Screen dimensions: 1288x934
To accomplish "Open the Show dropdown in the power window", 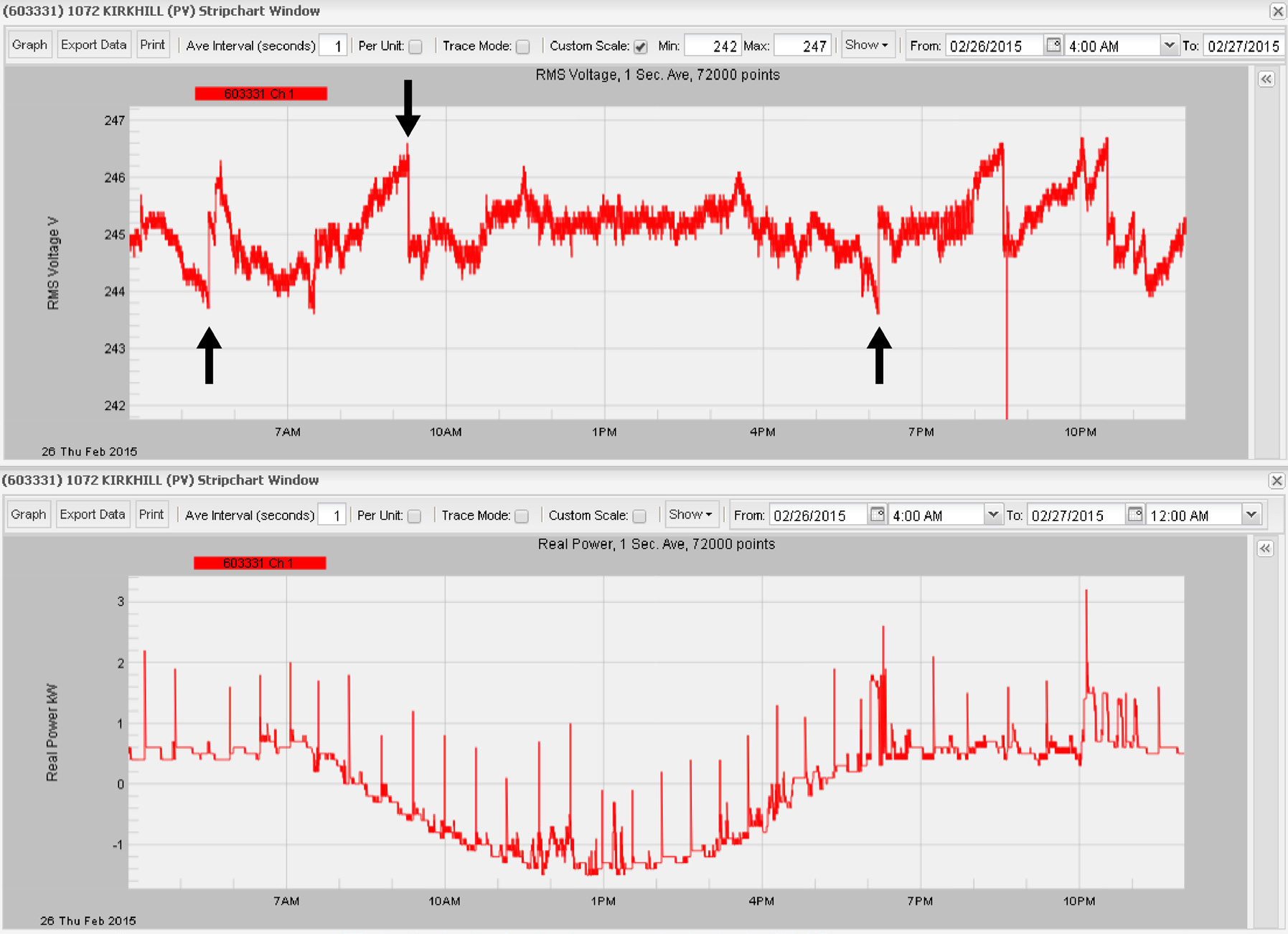I will tap(690, 515).
